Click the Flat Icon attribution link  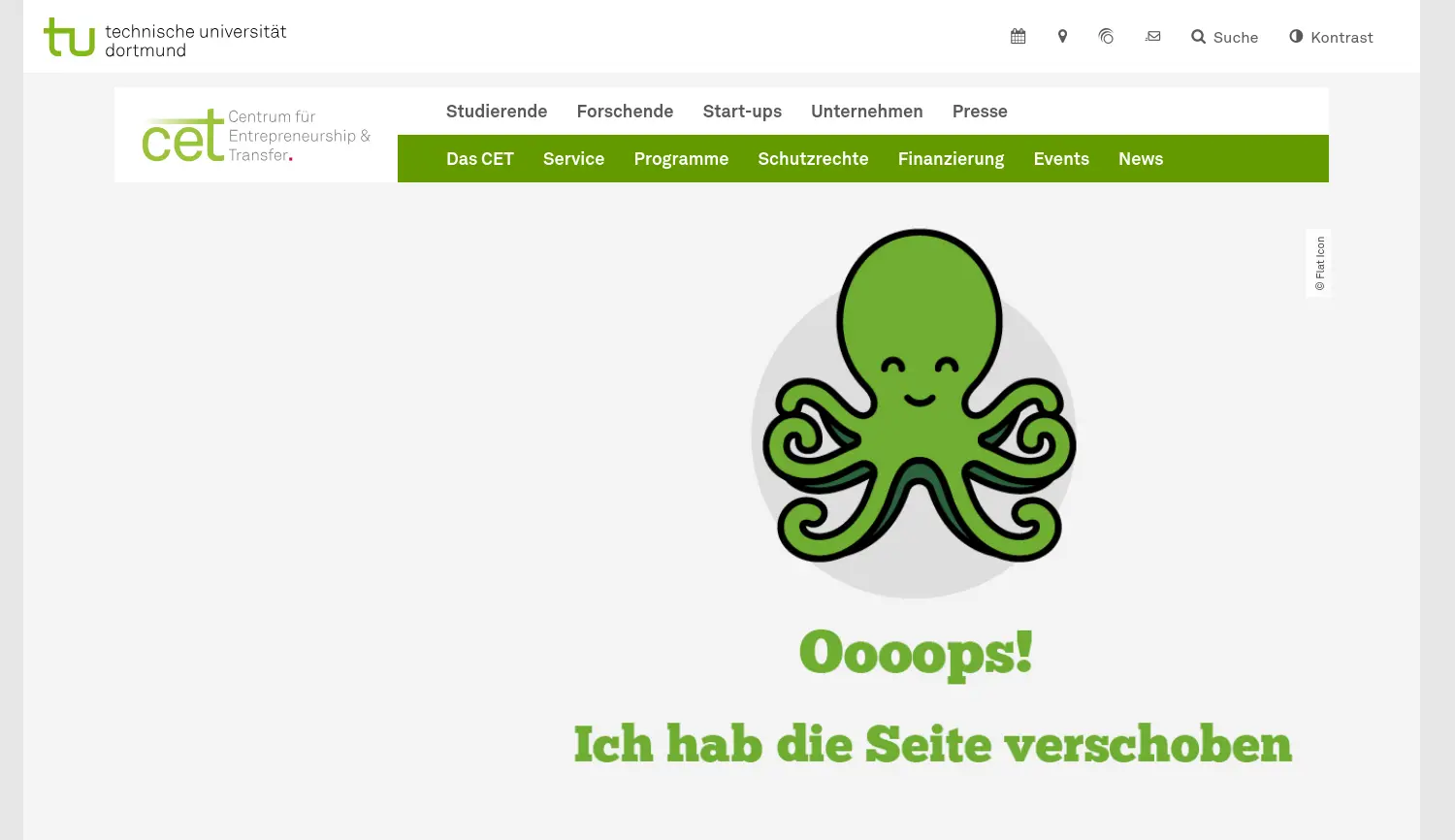1318,262
